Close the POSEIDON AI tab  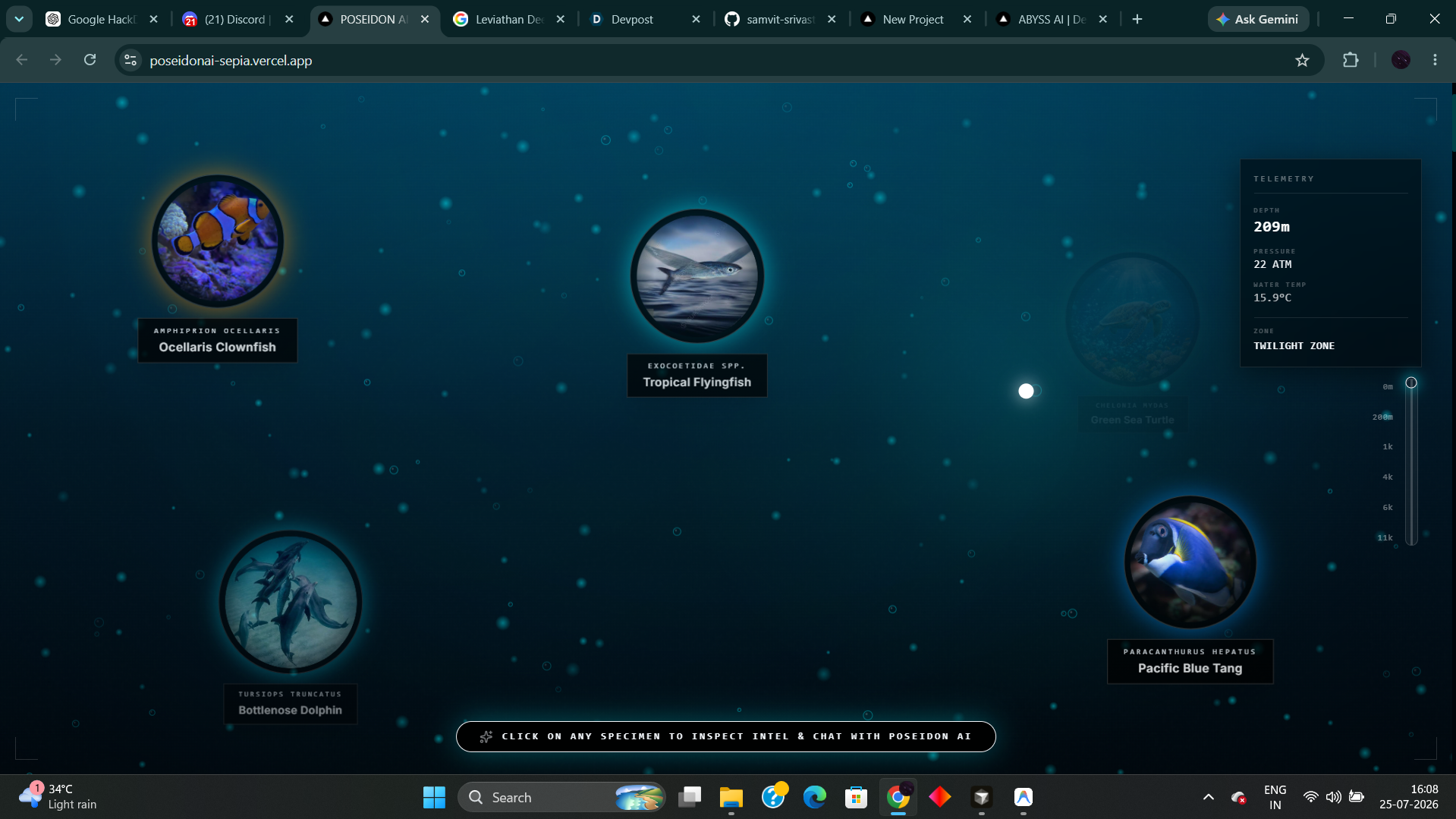pos(425,19)
